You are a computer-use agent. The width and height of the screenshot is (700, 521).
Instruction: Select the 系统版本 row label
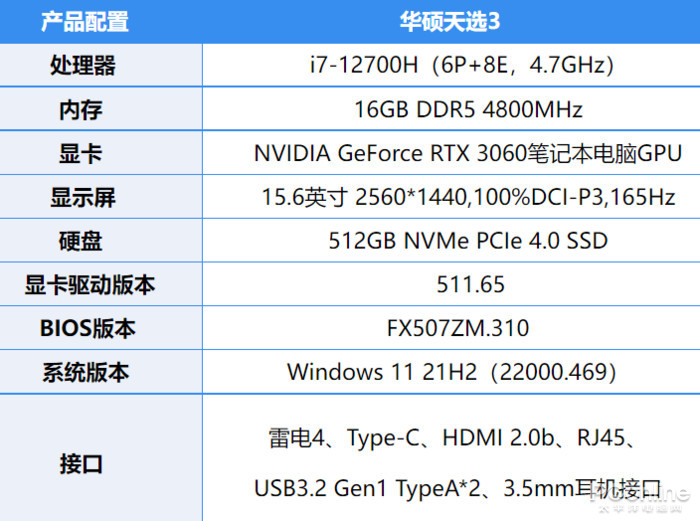85,372
